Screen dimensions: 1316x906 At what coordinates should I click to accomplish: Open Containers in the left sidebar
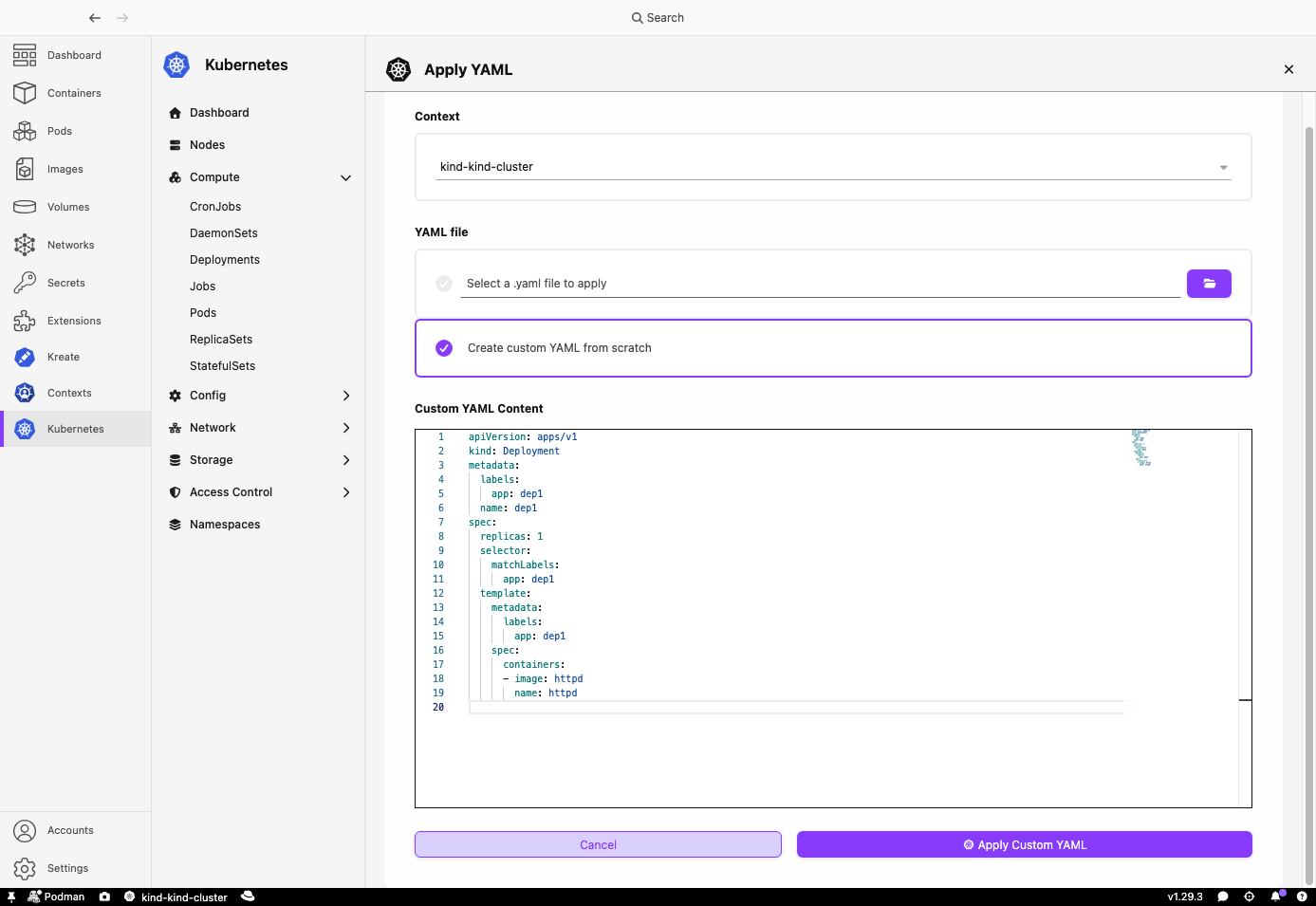pos(75,93)
